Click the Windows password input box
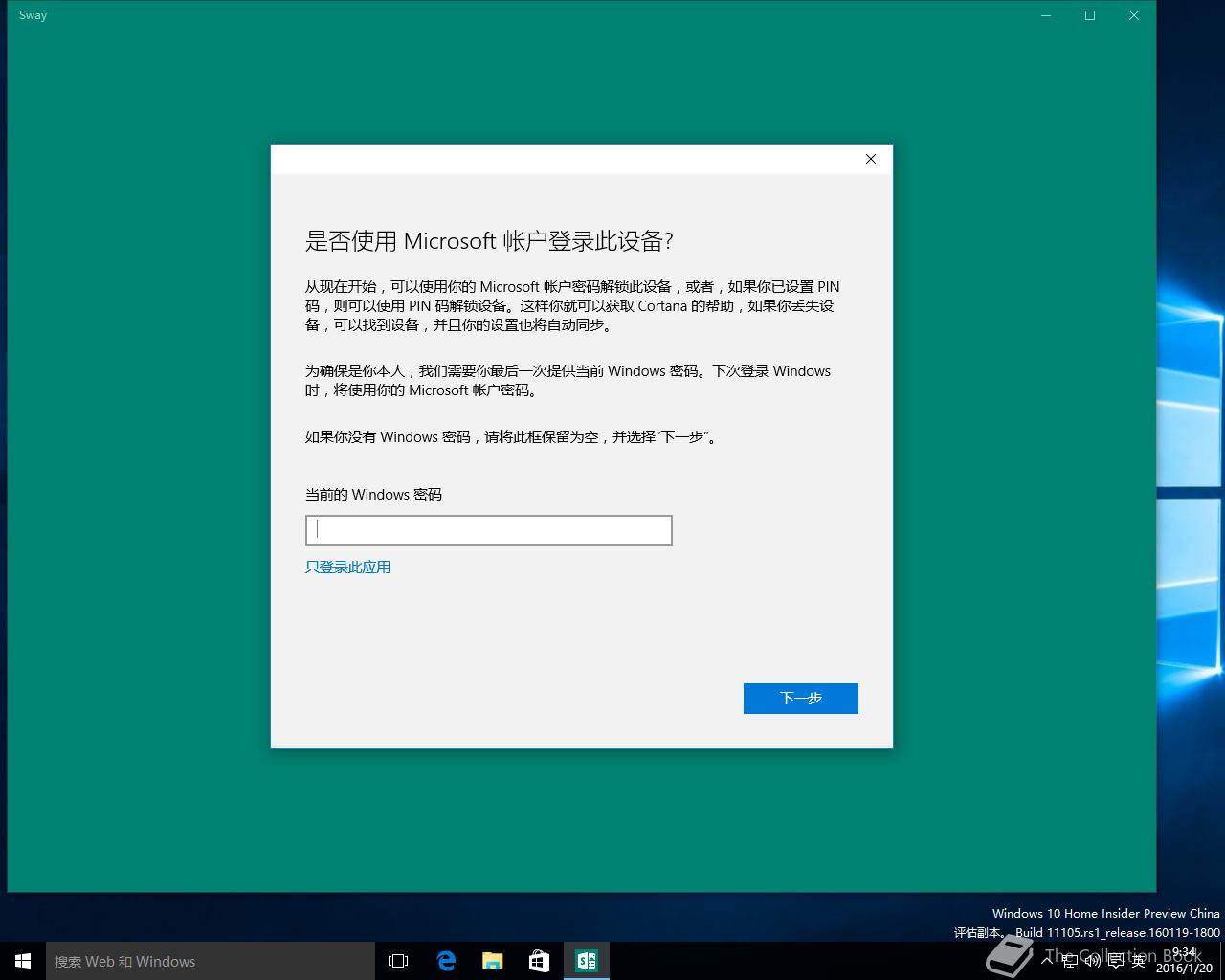Screen dimensions: 1225x980 coord(488,529)
